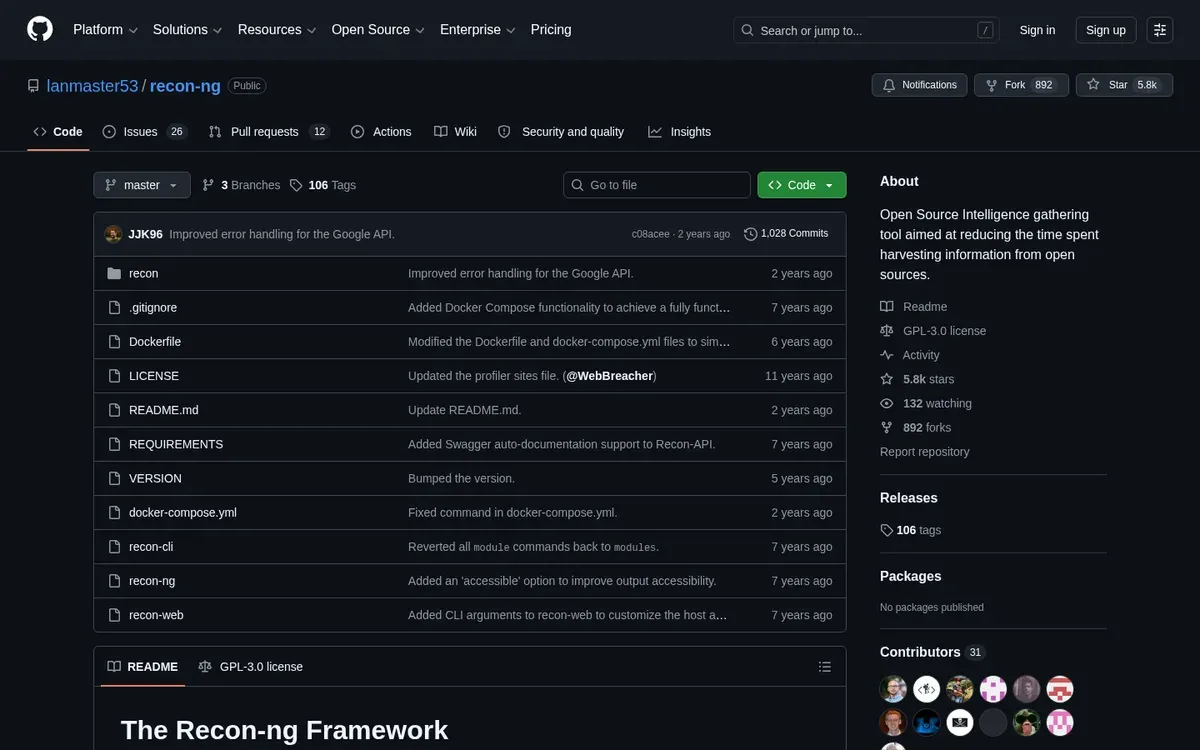Viewport: 1200px width, 750px height.
Task: View the 1,028 Commits history
Action: point(786,234)
